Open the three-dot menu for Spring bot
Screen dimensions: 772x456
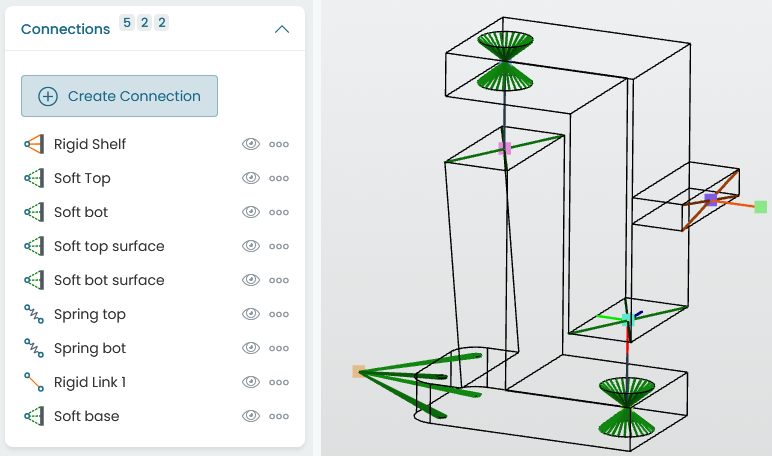pos(279,348)
